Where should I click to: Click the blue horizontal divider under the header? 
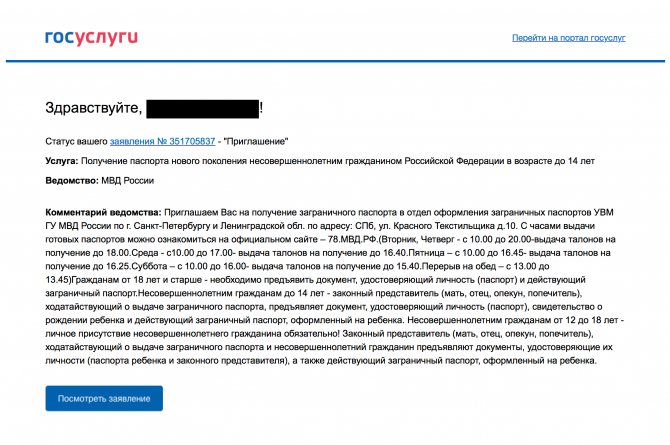coord(335,61)
